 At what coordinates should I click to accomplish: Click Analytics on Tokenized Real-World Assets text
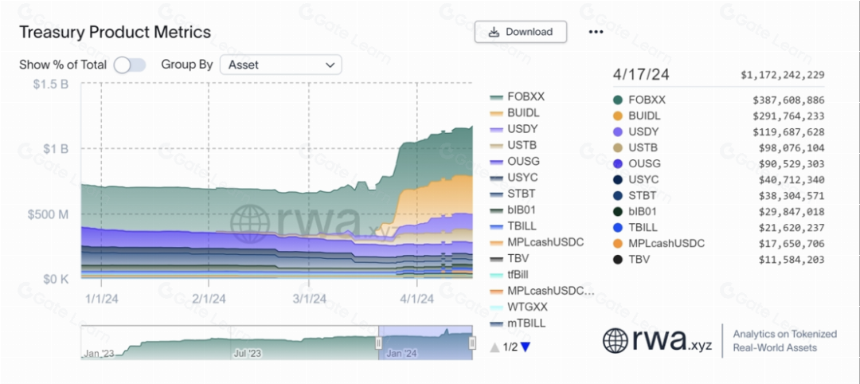(x=785, y=341)
